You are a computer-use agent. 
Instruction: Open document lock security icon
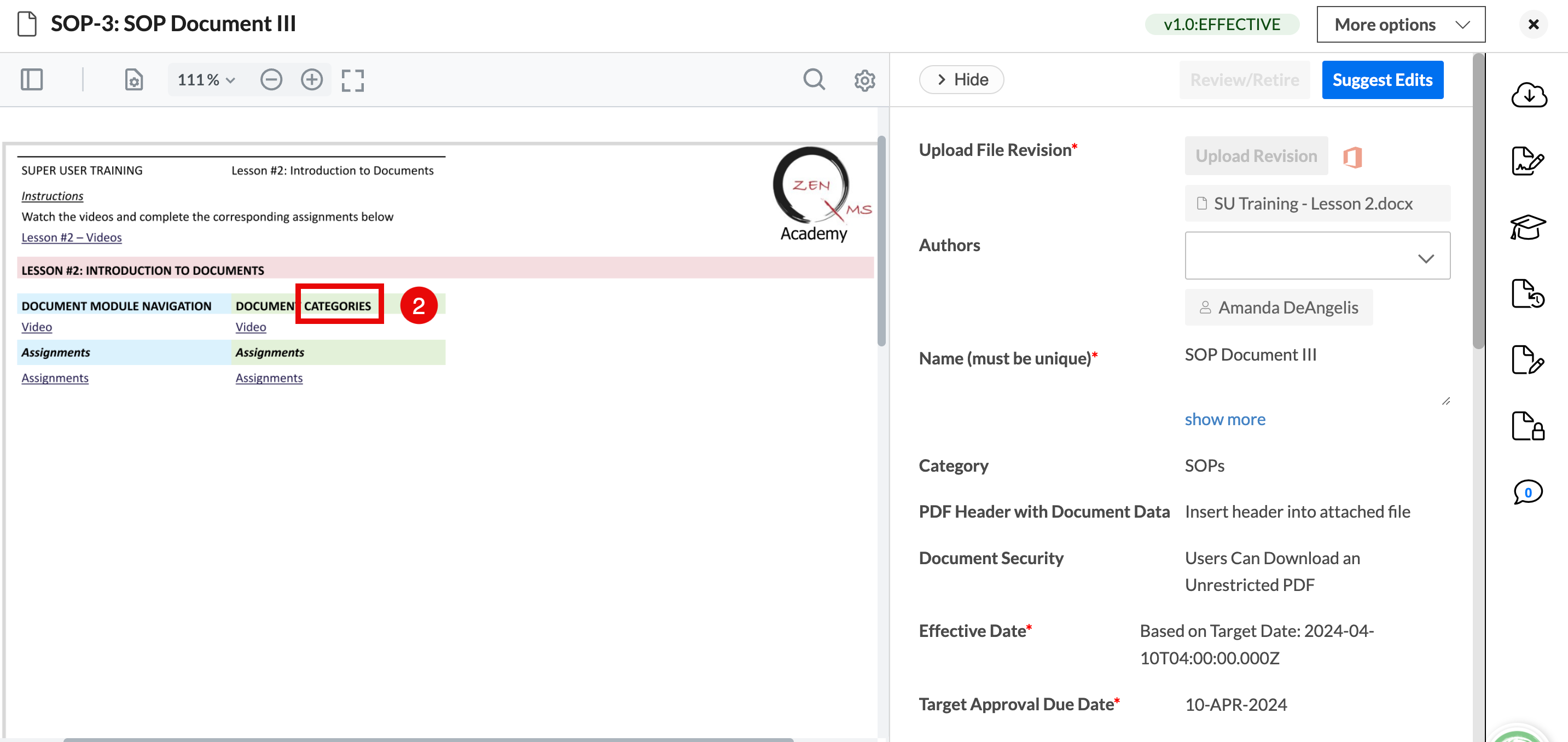tap(1528, 426)
